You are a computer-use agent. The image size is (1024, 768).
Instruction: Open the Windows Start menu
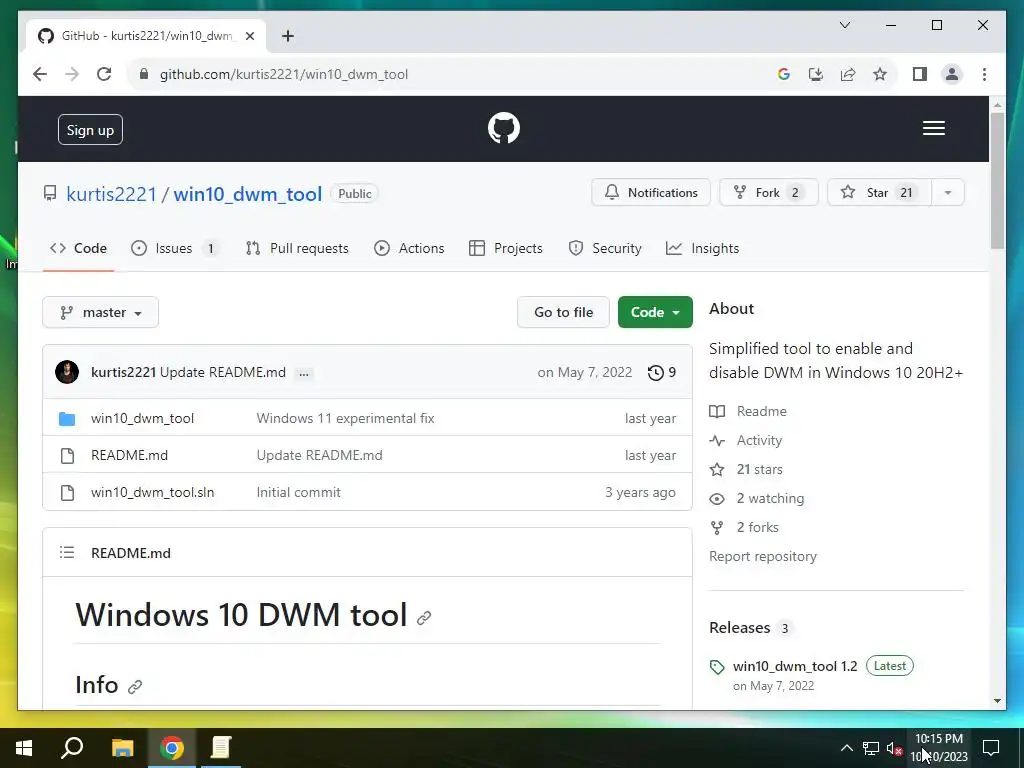point(24,748)
